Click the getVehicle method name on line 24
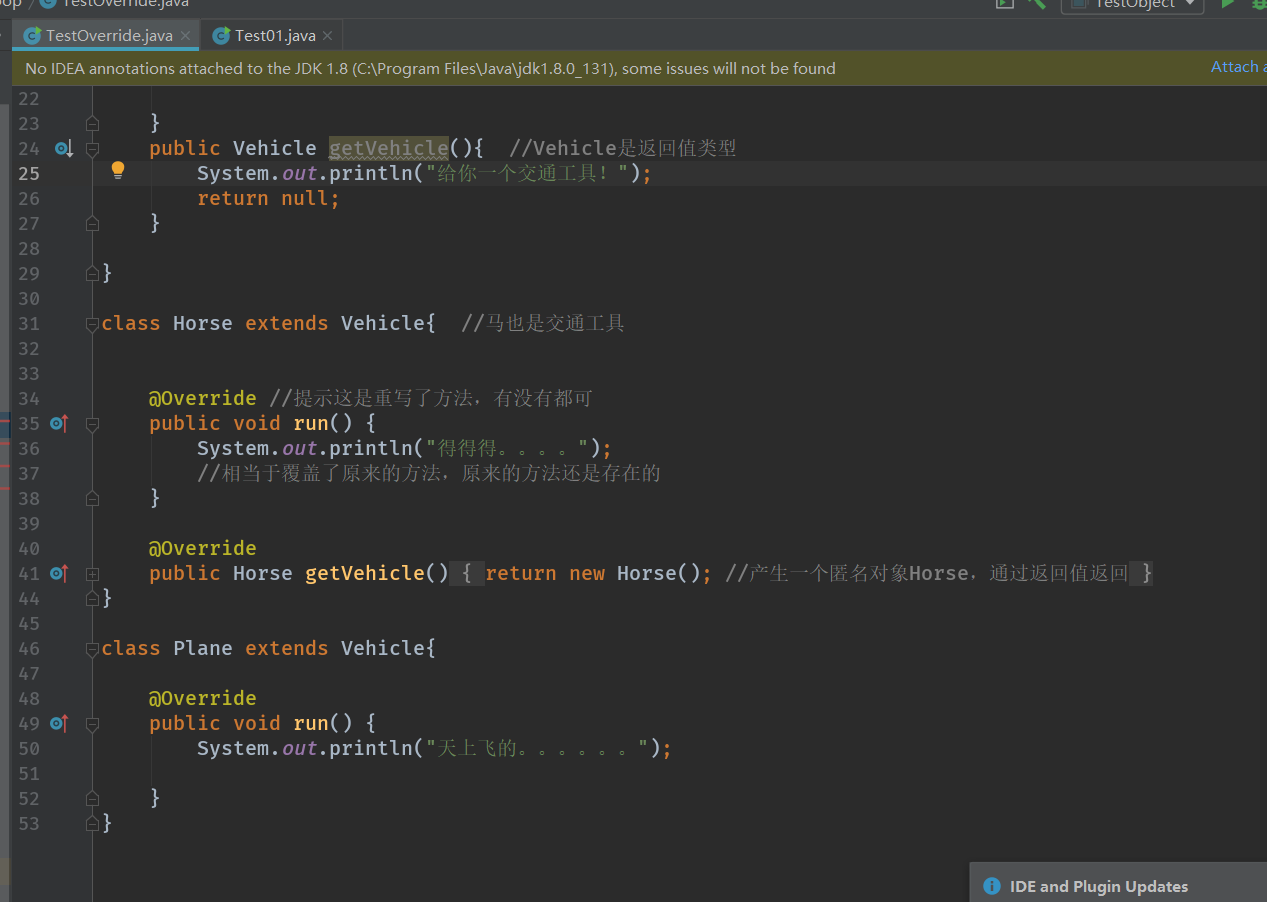 click(389, 149)
